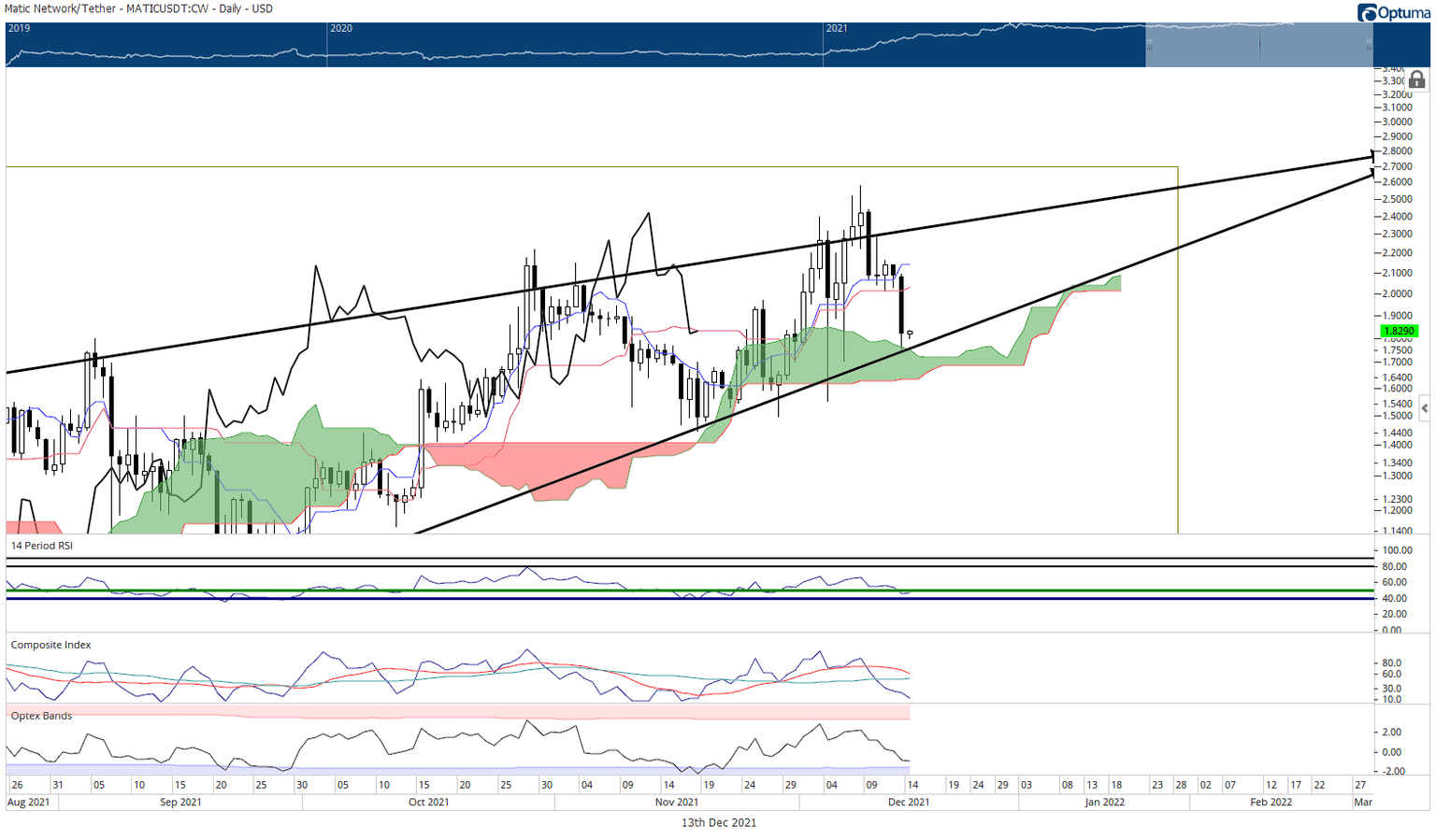Expand the side panel arrow on right edge
The width and height of the screenshot is (1436, 840).
[1424, 408]
